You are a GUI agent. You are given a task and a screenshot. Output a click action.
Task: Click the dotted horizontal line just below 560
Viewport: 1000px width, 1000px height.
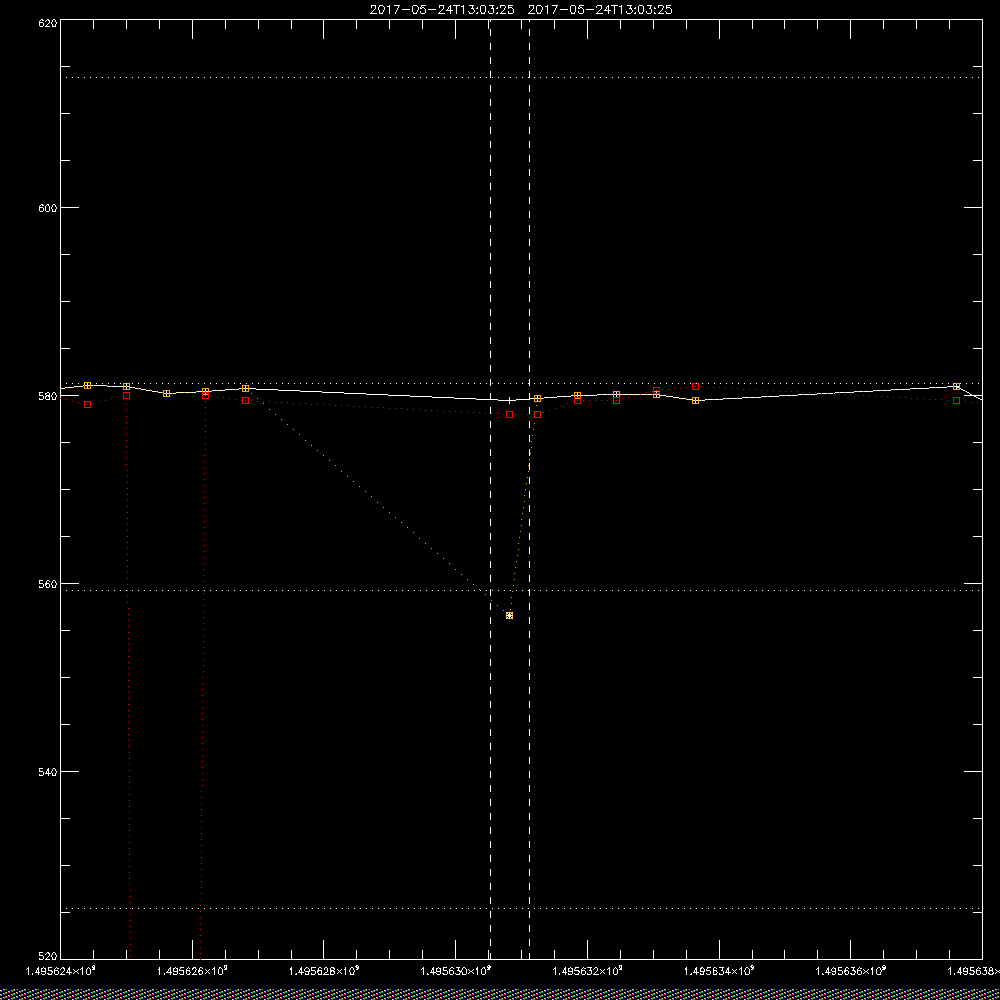click(521, 591)
